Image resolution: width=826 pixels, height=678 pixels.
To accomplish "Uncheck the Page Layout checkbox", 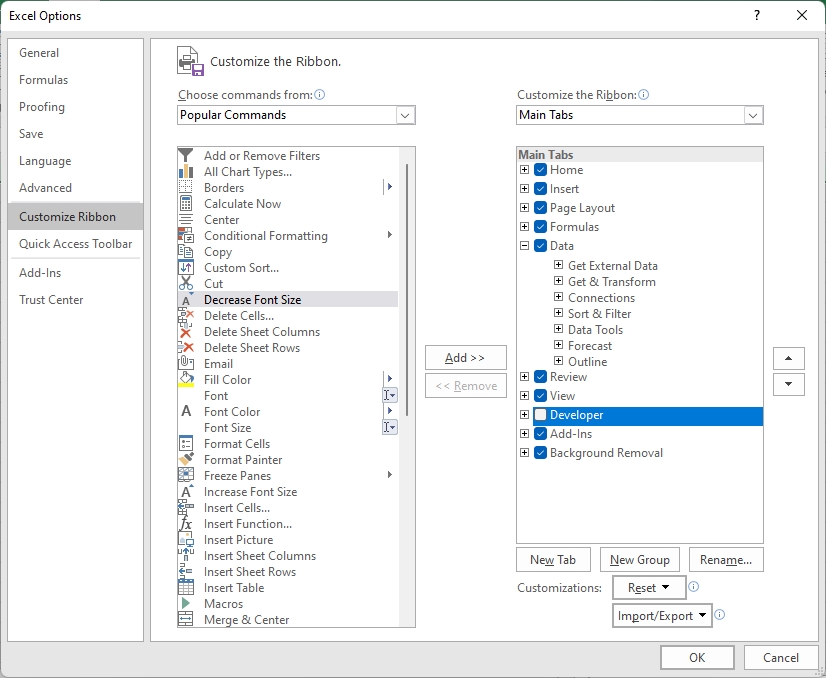I will point(540,208).
